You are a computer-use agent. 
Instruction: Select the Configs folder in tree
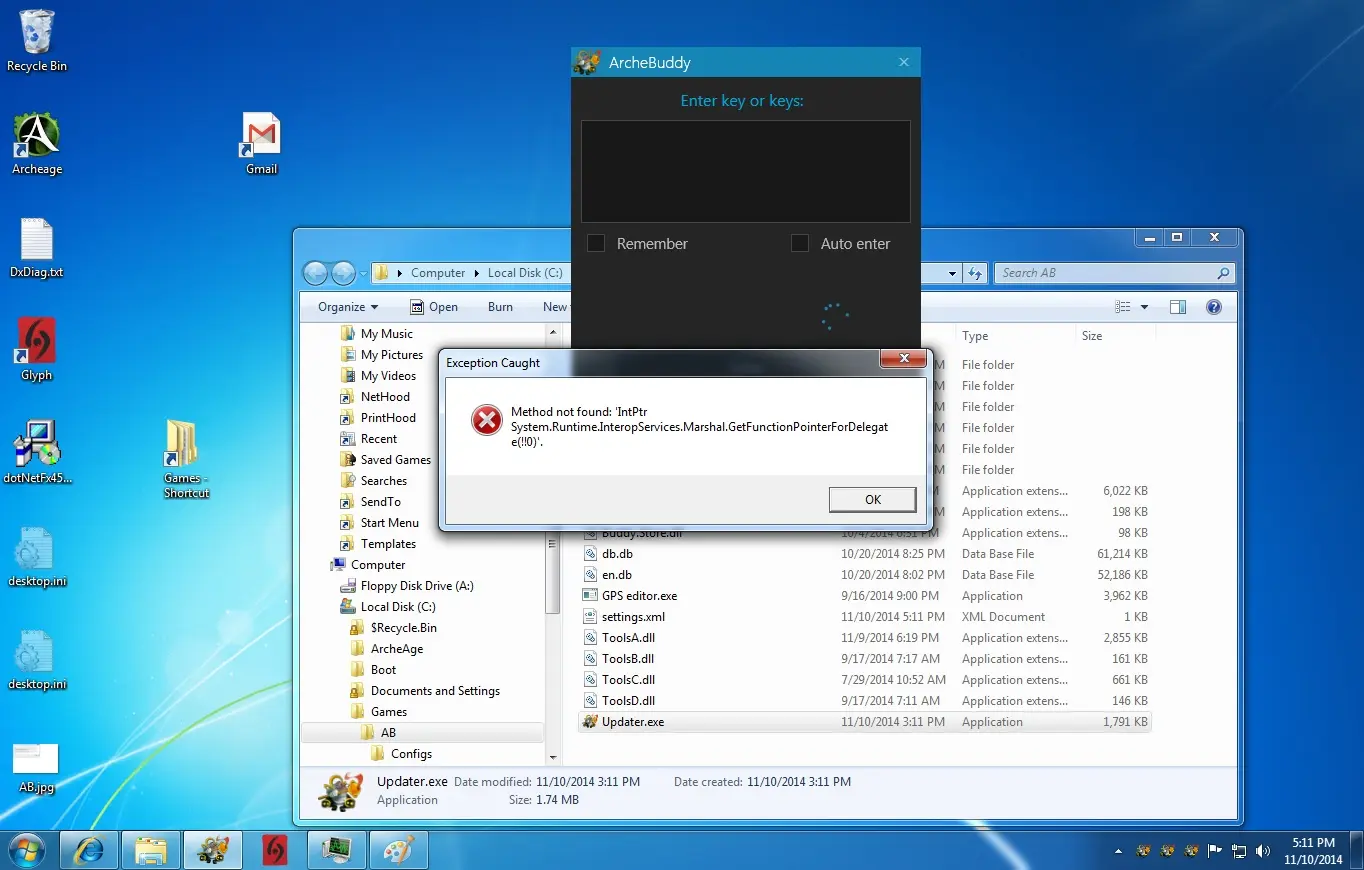411,754
